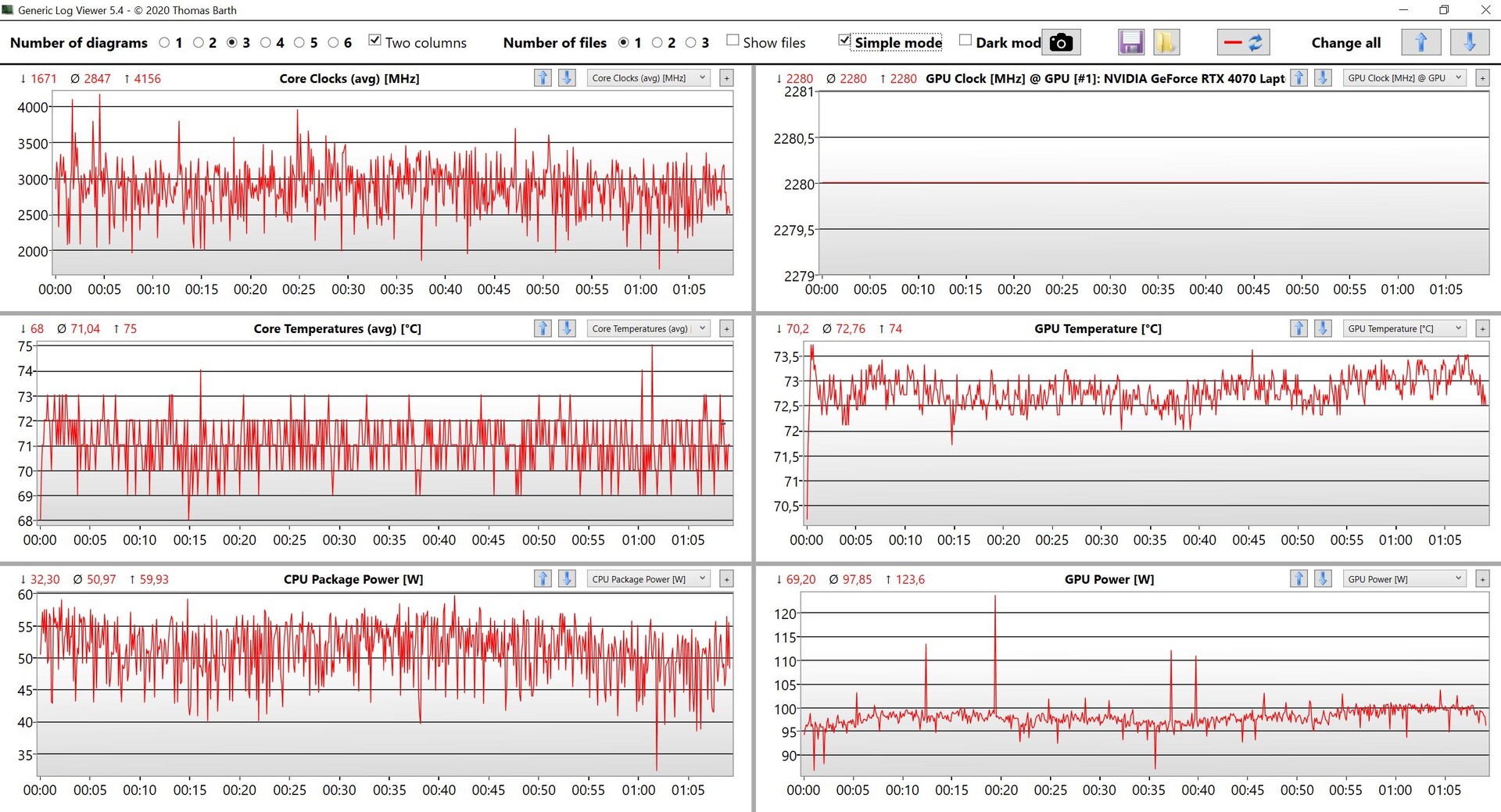
Task: Click the camera screenshot icon
Action: (1060, 42)
